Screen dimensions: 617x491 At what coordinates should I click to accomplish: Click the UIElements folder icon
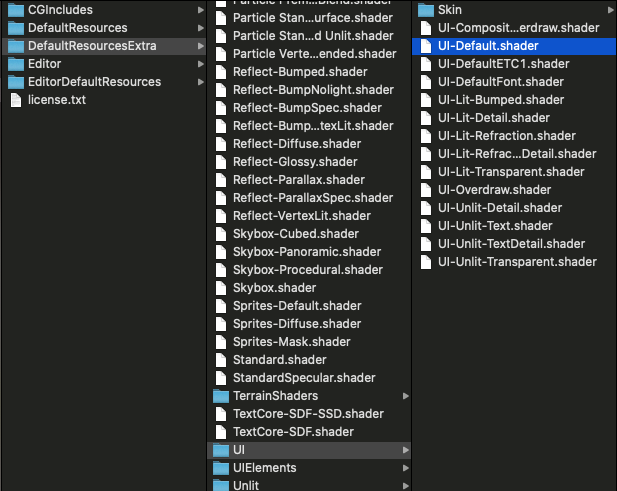[x=221, y=468]
